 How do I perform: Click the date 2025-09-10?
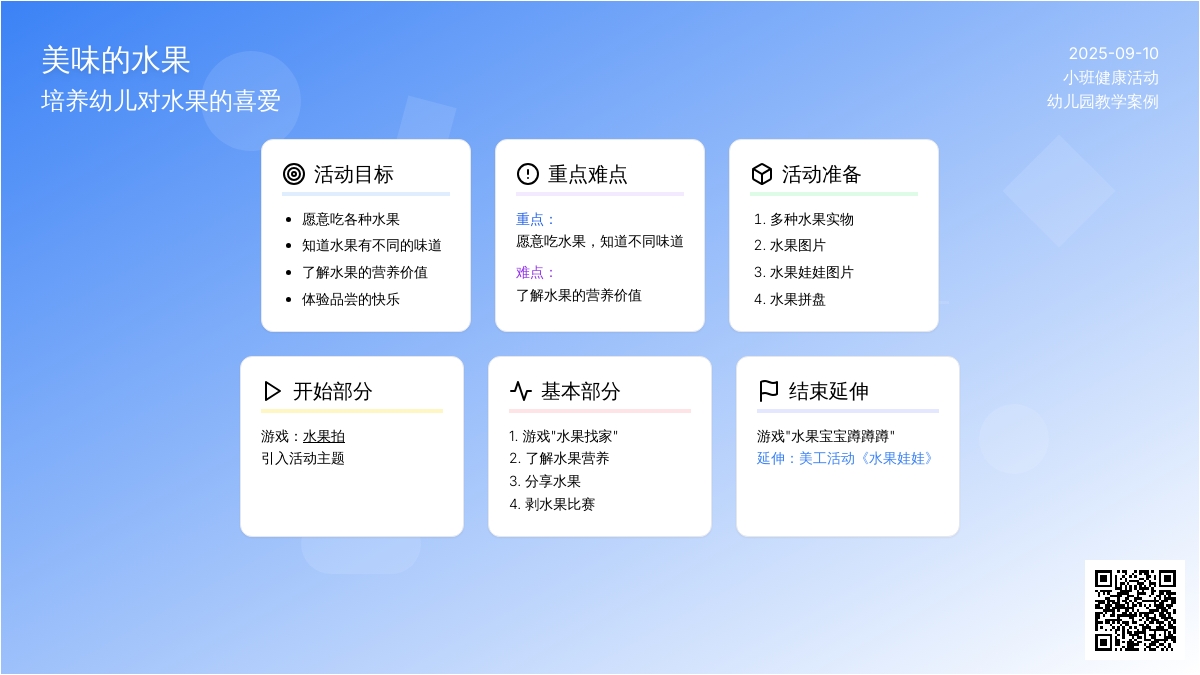tap(1113, 54)
